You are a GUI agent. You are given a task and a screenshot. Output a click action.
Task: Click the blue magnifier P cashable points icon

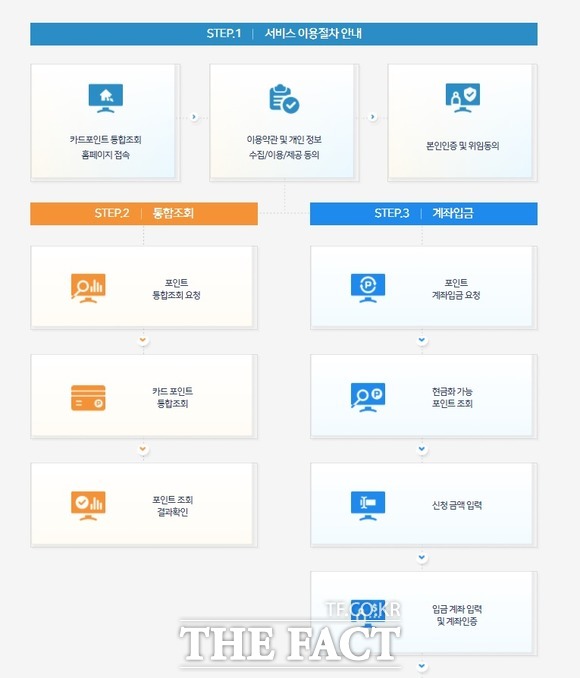point(368,397)
